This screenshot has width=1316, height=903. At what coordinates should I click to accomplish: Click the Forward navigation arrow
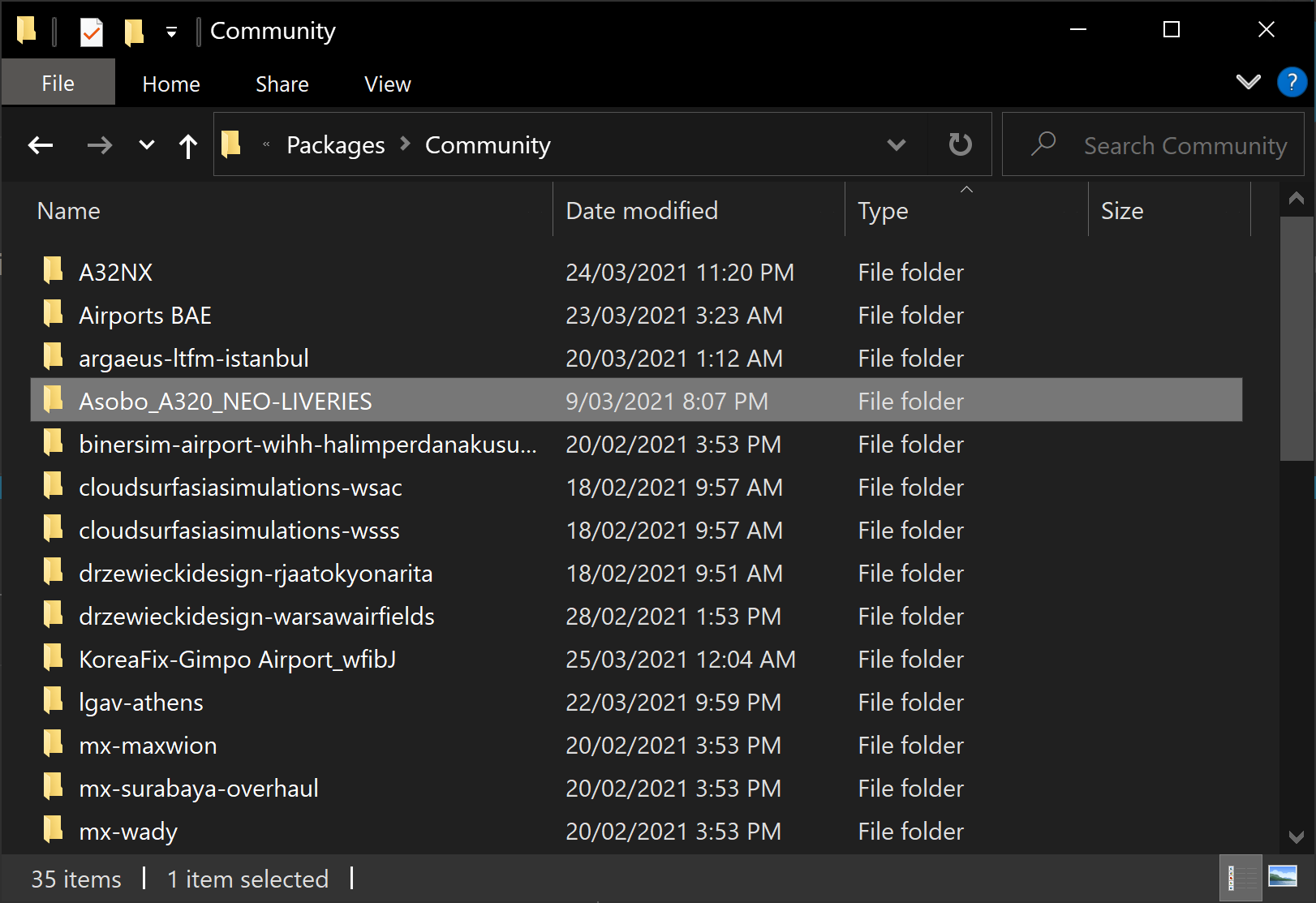pyautogui.click(x=99, y=146)
